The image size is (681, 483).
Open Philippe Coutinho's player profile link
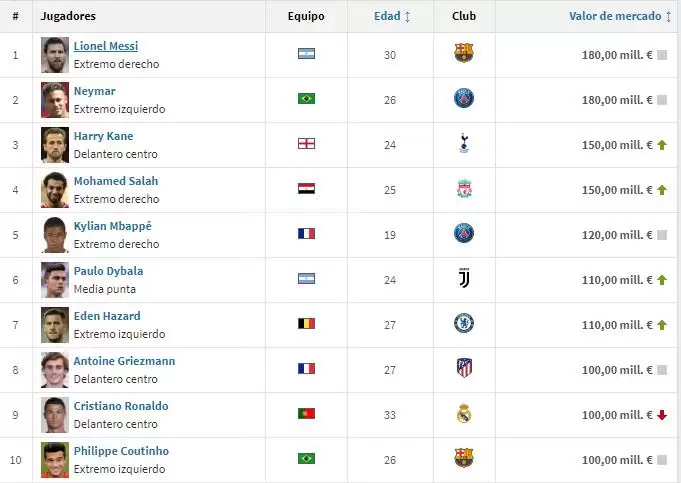(121, 451)
